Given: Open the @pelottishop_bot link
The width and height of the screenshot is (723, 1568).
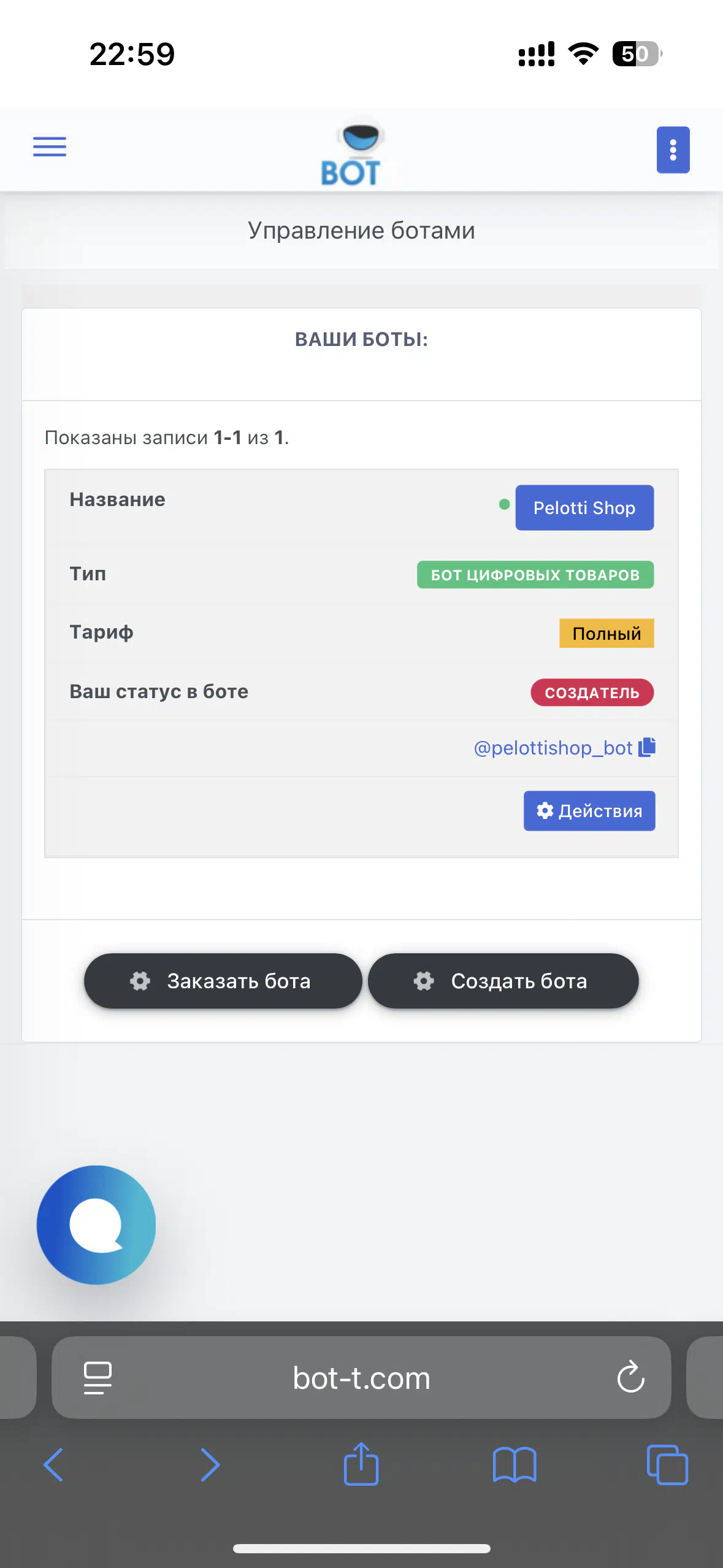Looking at the screenshot, I should pos(553,748).
